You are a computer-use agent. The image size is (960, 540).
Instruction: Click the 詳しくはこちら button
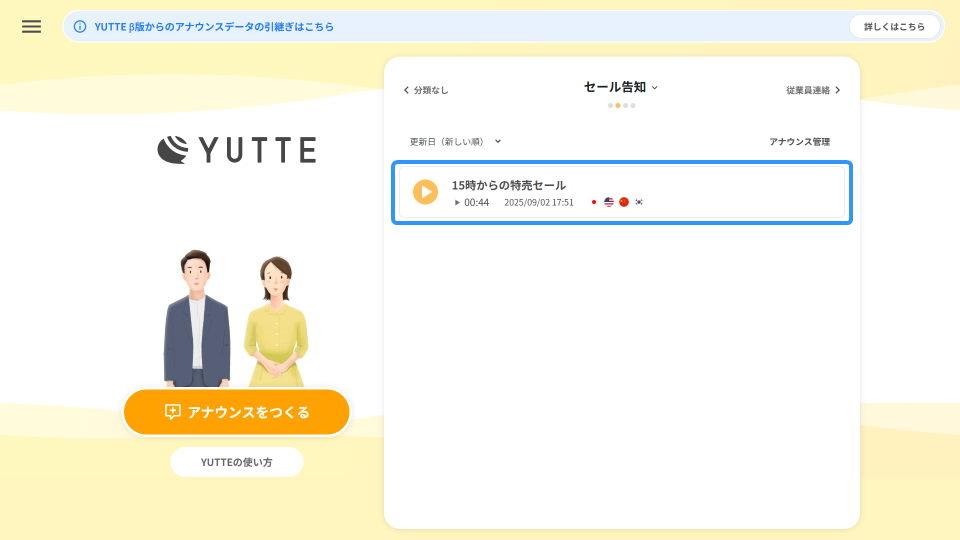(894, 27)
